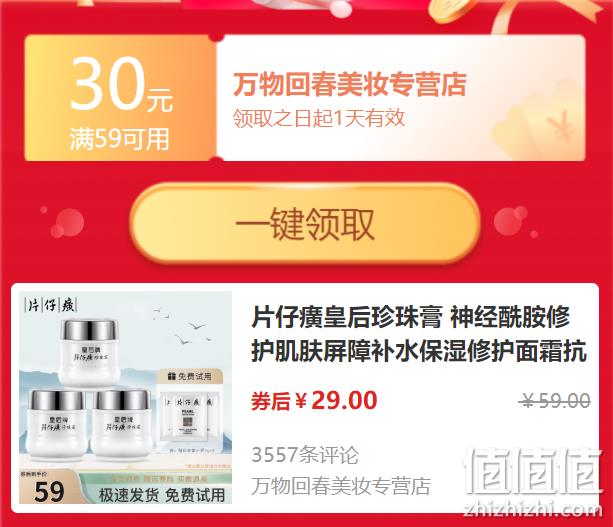Open the 万物回春美妆专营店 store link below reviews
Viewport: 613px width, 527px height.
[341, 486]
